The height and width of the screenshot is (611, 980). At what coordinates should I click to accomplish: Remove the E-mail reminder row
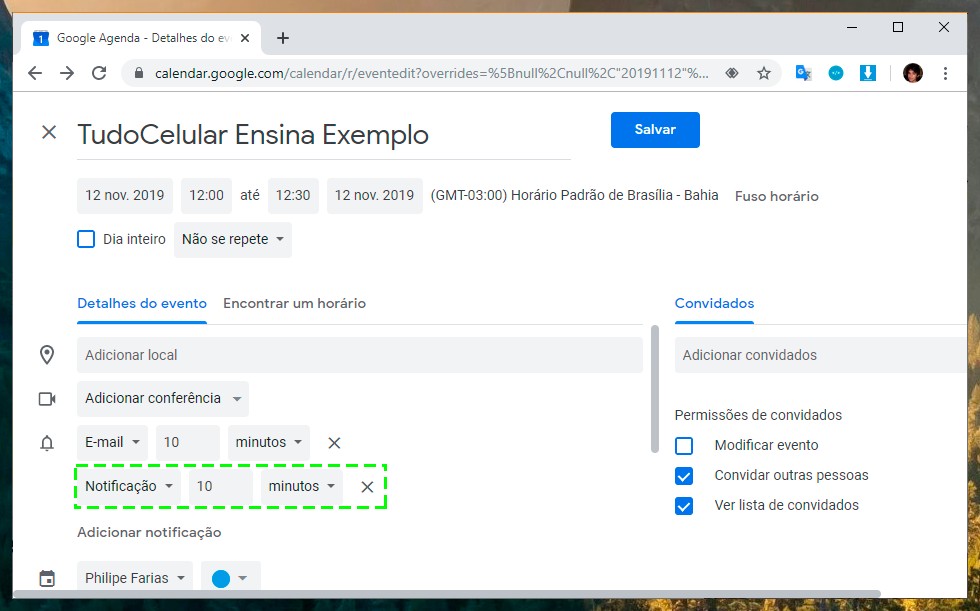335,443
